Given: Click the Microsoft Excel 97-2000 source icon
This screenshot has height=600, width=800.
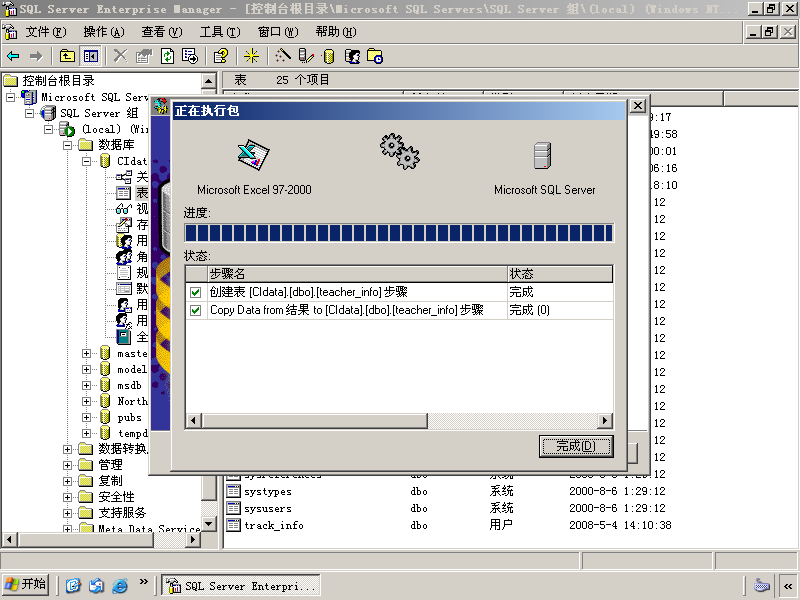Looking at the screenshot, I should tap(253, 155).
